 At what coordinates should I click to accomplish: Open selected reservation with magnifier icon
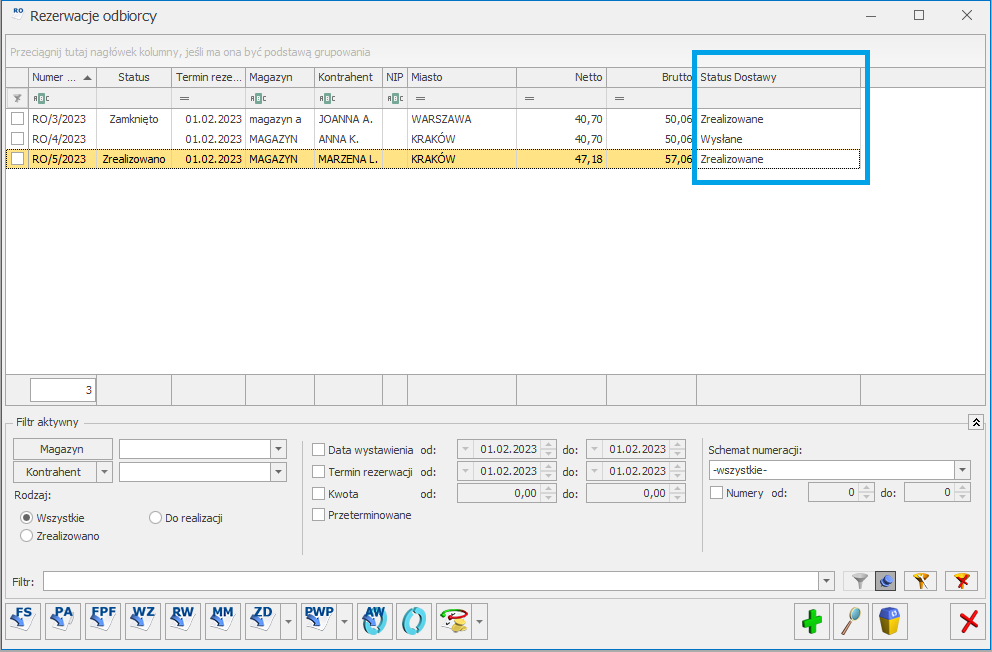point(851,621)
